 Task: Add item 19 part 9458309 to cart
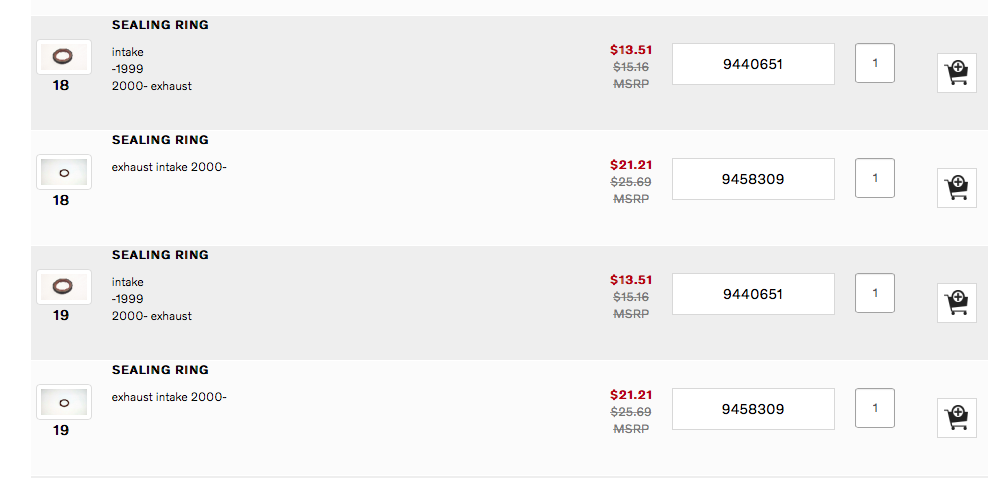click(x=957, y=418)
